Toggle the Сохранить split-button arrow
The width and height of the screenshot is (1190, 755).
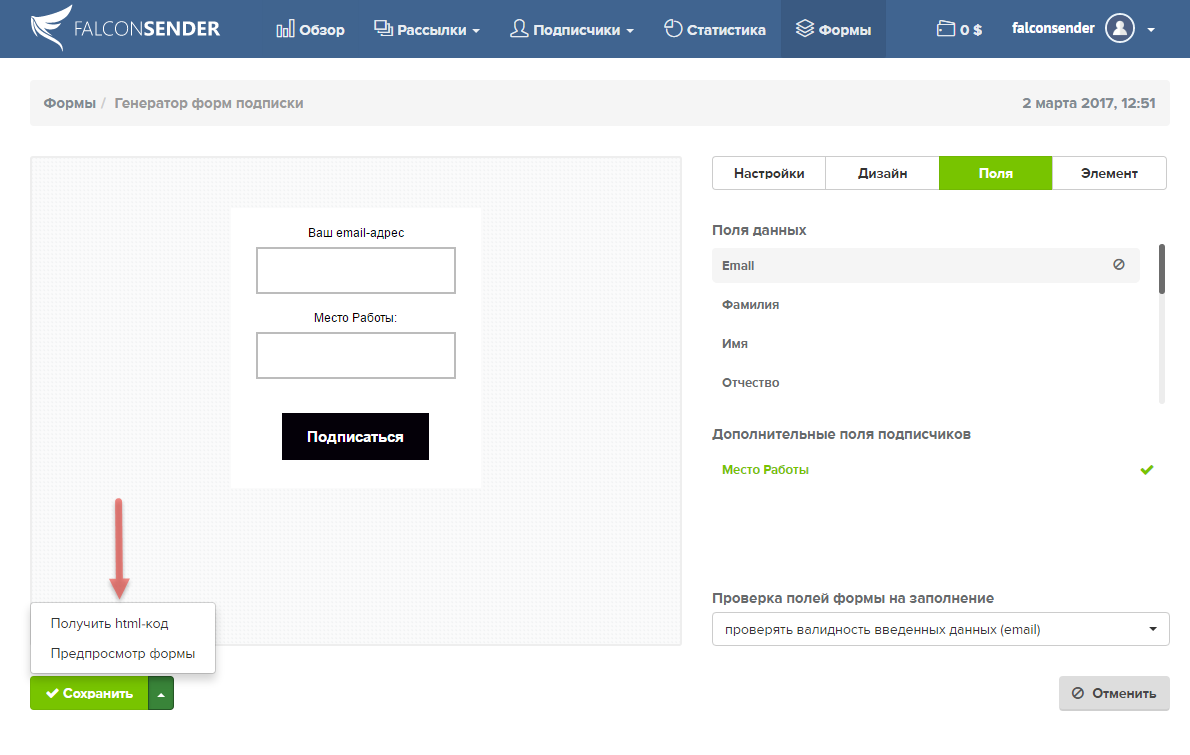tap(161, 694)
